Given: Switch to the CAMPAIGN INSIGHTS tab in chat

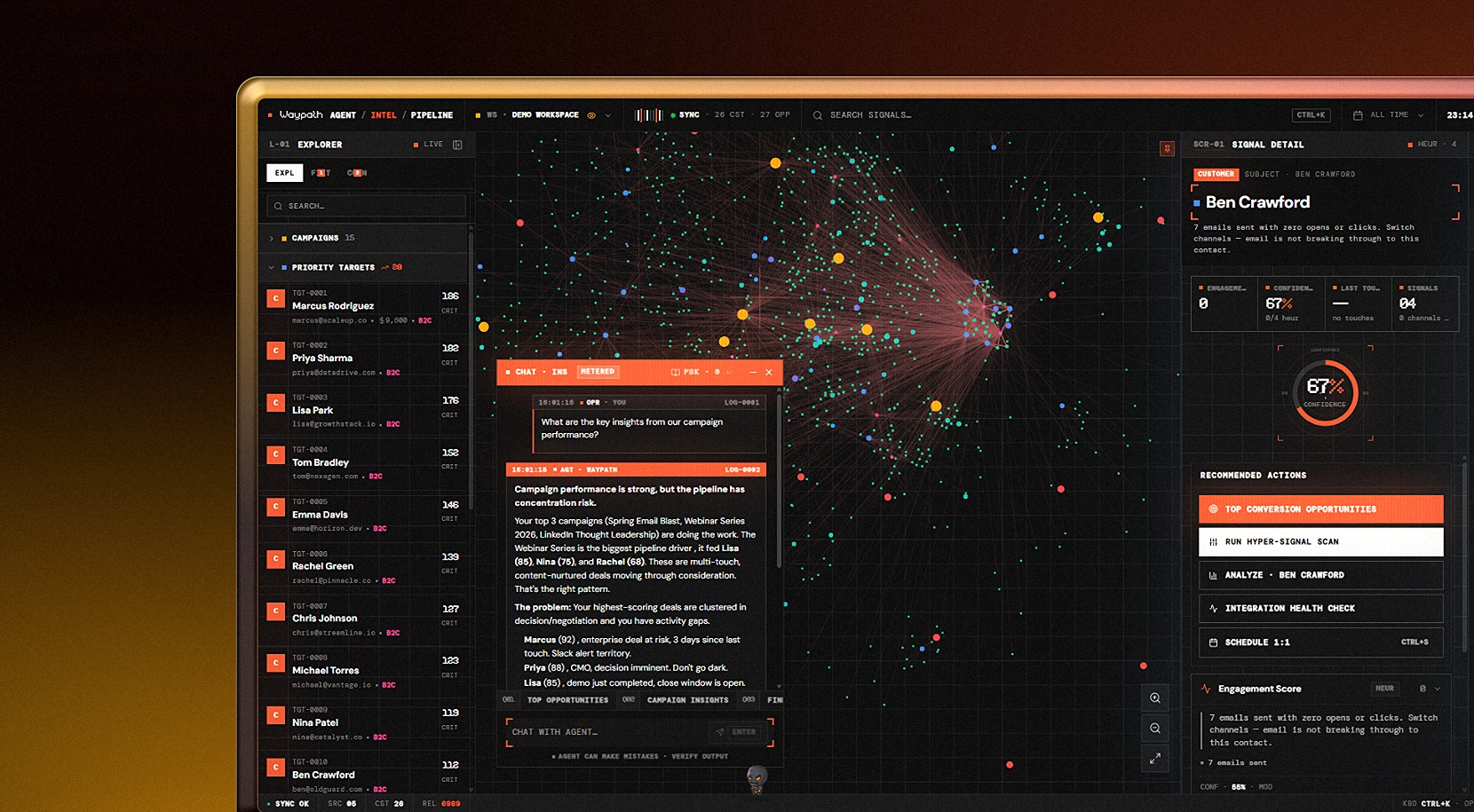Looking at the screenshot, I should pos(688,700).
